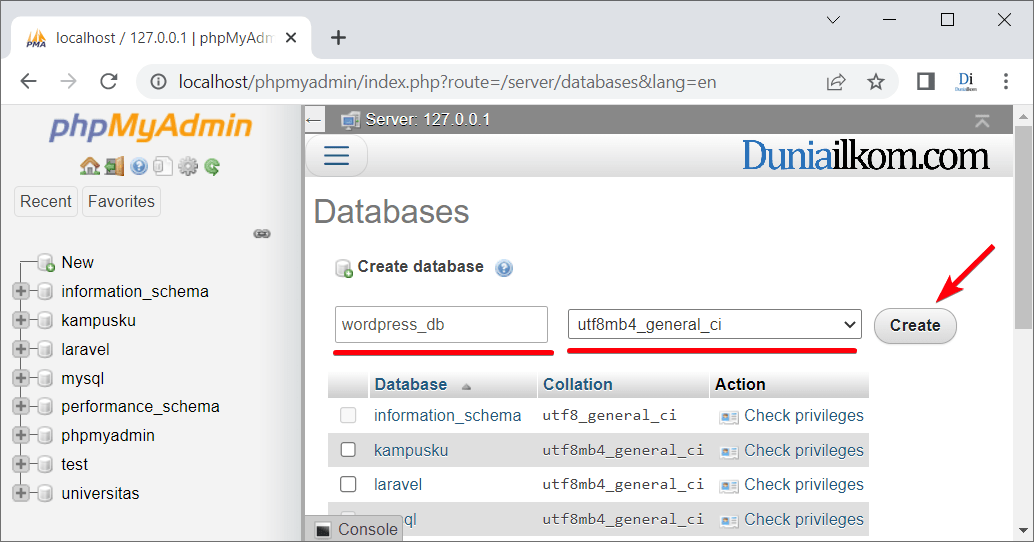Image resolution: width=1034 pixels, height=542 pixels.
Task: Close the localhost phpMyAdmin tab
Action: point(290,38)
